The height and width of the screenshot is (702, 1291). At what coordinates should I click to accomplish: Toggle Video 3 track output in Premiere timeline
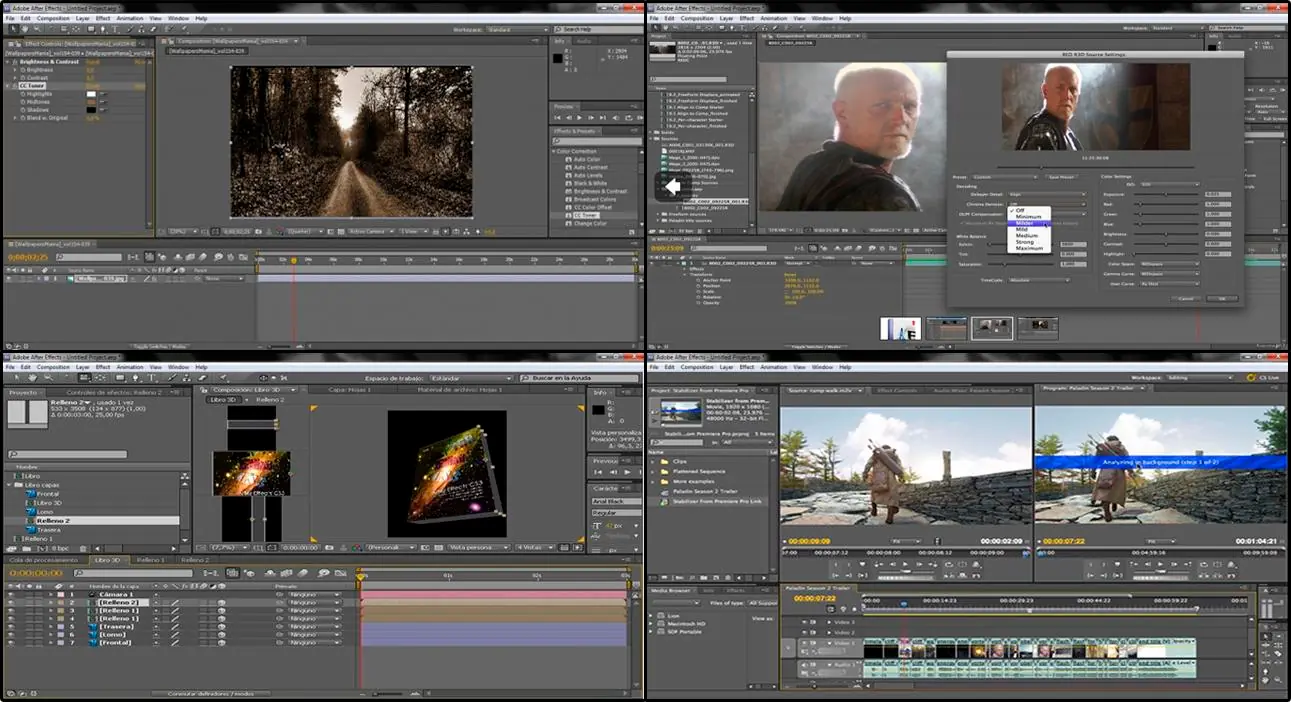804,622
